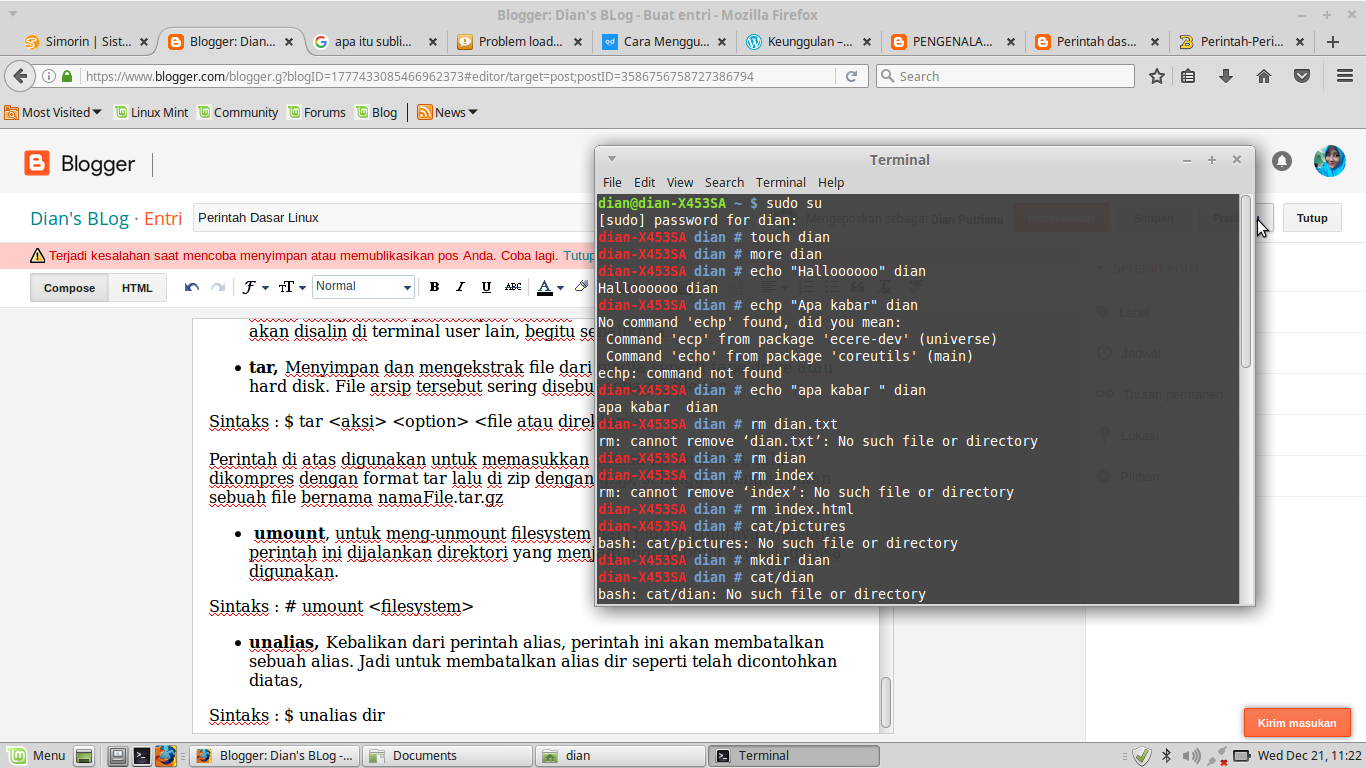Click the Tutup link in the error banner
This screenshot has height=768, width=1366.
578,255
